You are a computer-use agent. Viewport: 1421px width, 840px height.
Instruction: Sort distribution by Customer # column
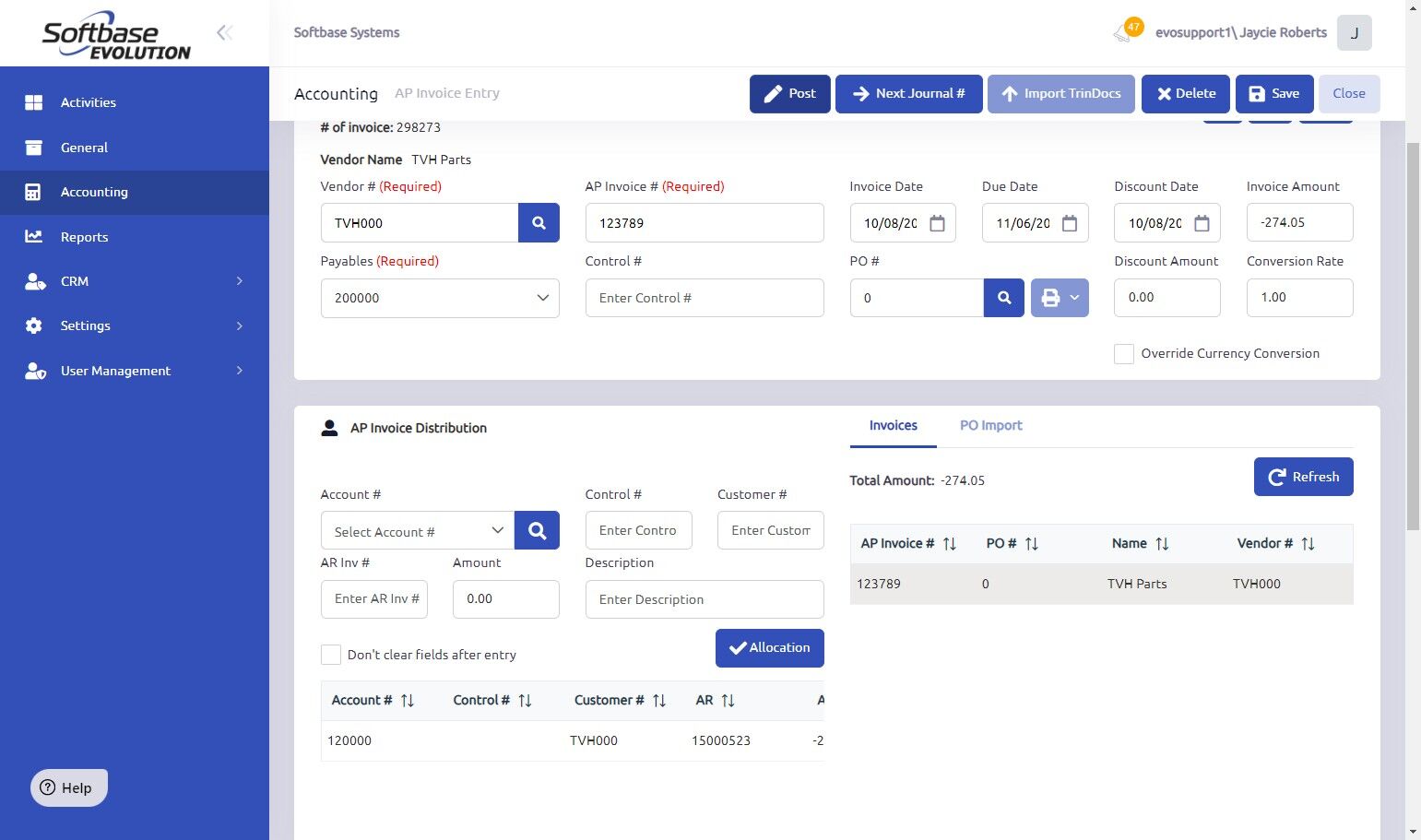tap(659, 701)
